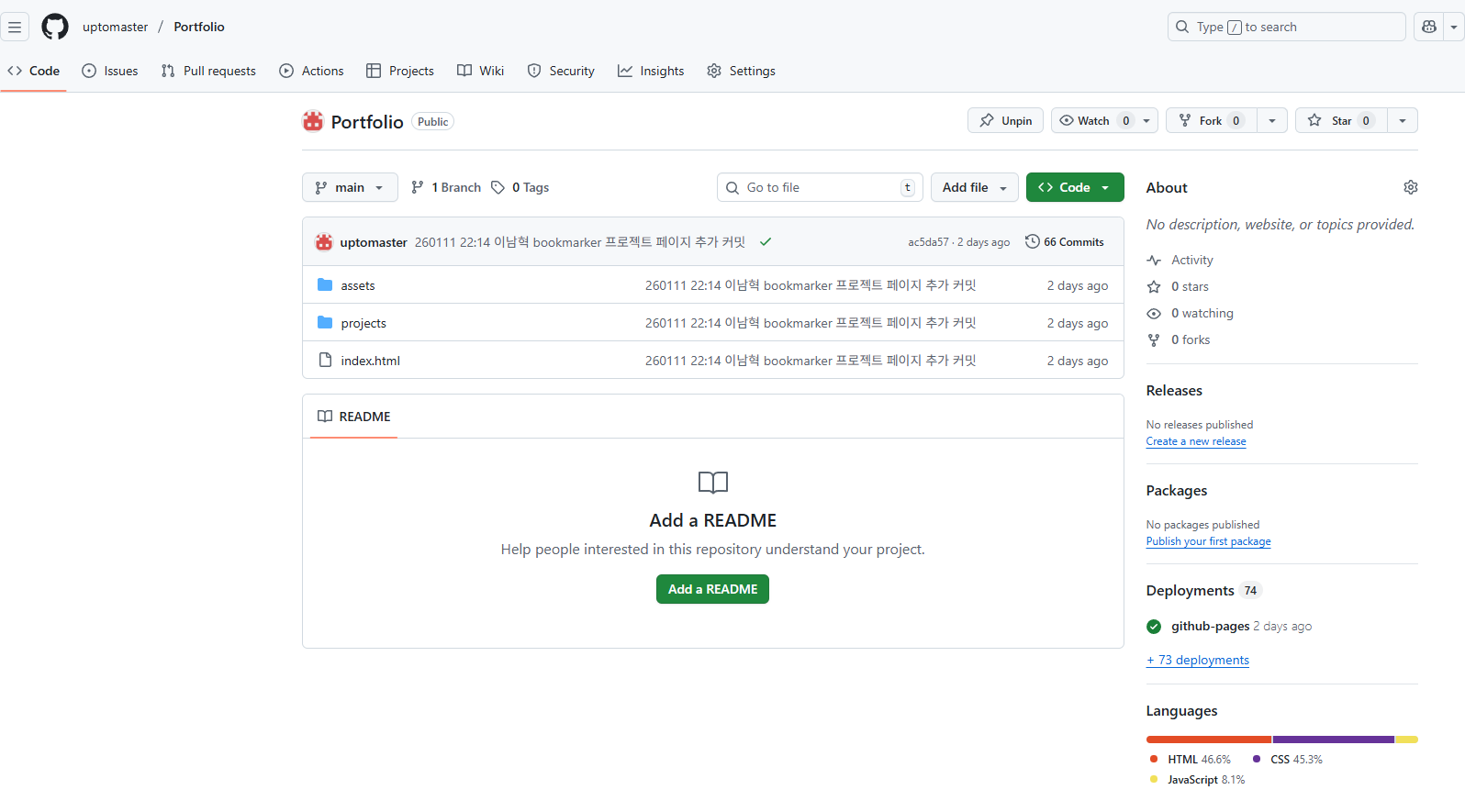Unpin the Portfolio repository
This screenshot has height=812, width=1465.
click(1005, 120)
